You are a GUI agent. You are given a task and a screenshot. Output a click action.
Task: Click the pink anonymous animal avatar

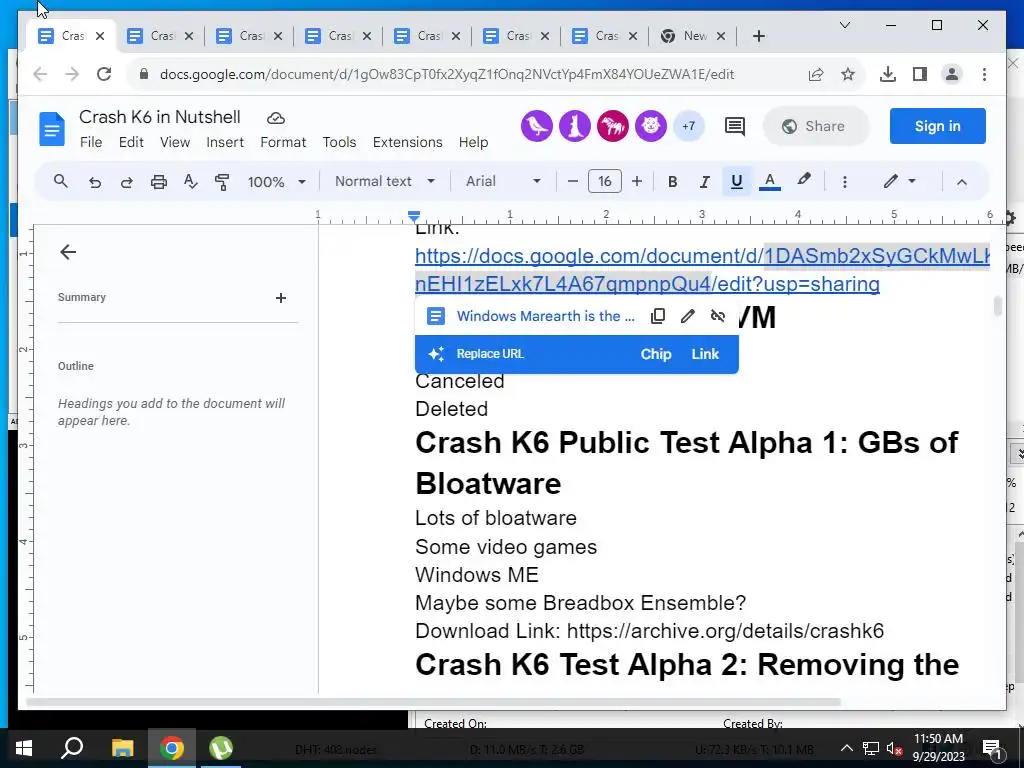coord(613,126)
